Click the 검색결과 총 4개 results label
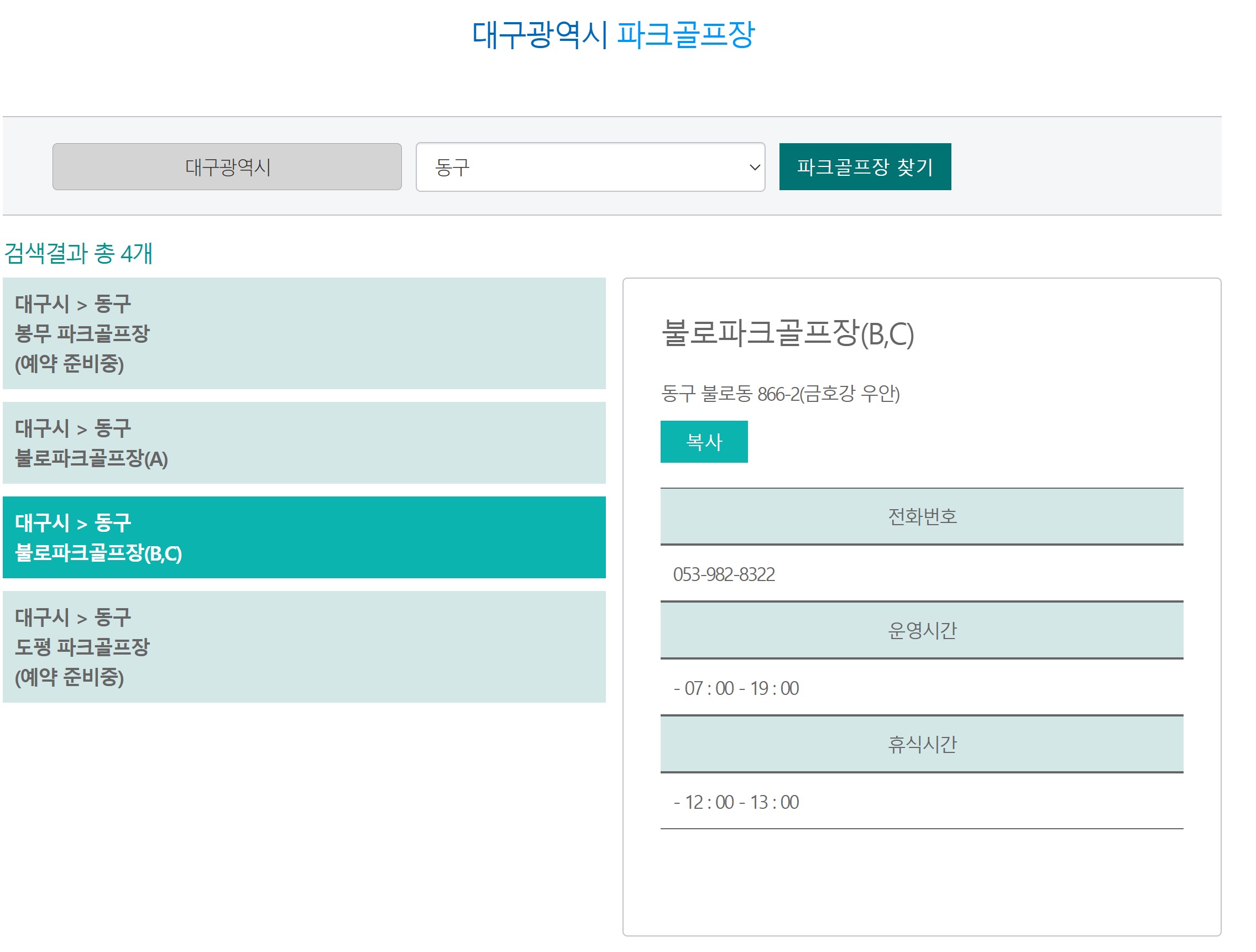 [78, 253]
